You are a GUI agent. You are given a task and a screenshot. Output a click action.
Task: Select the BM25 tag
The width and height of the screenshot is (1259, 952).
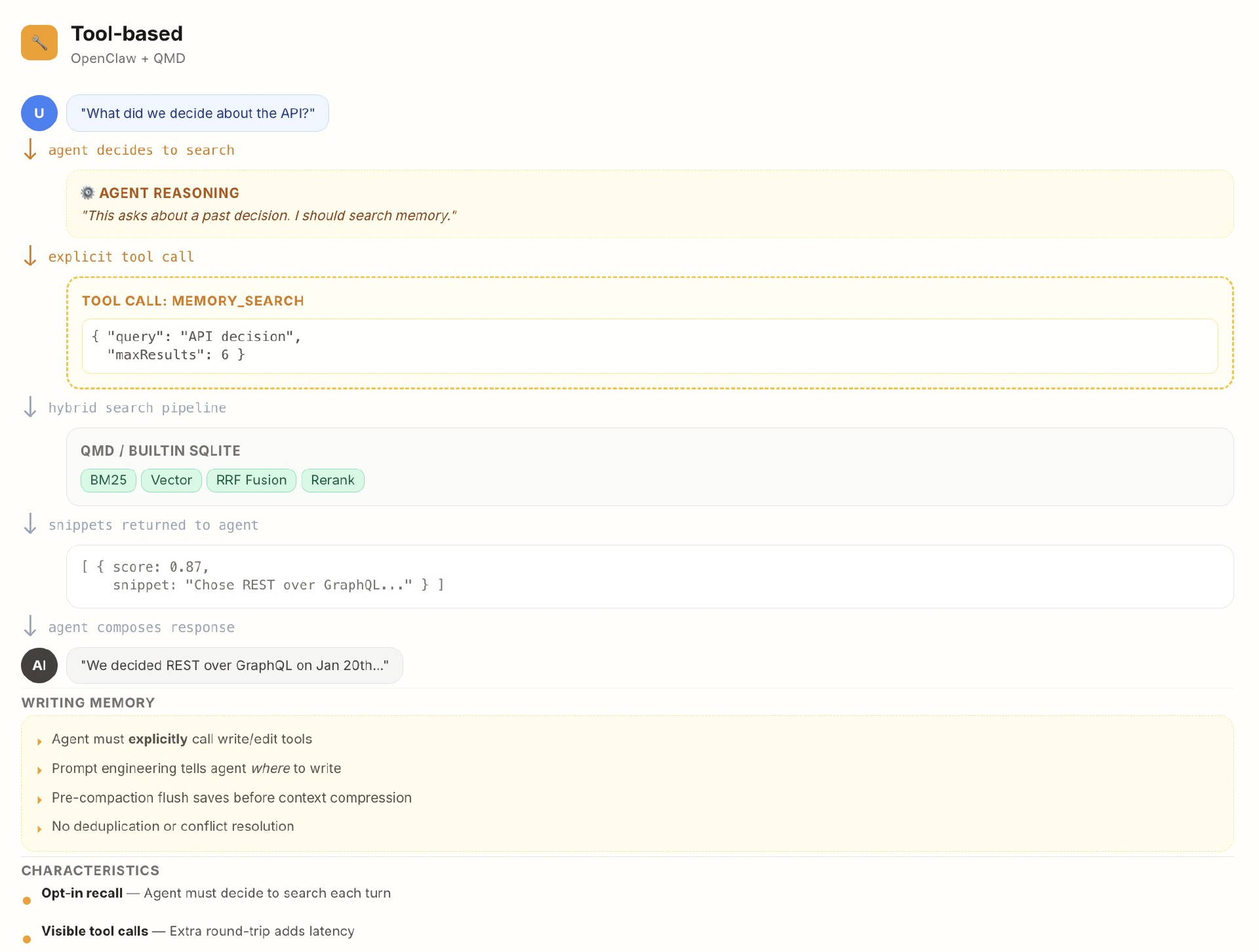coord(108,480)
